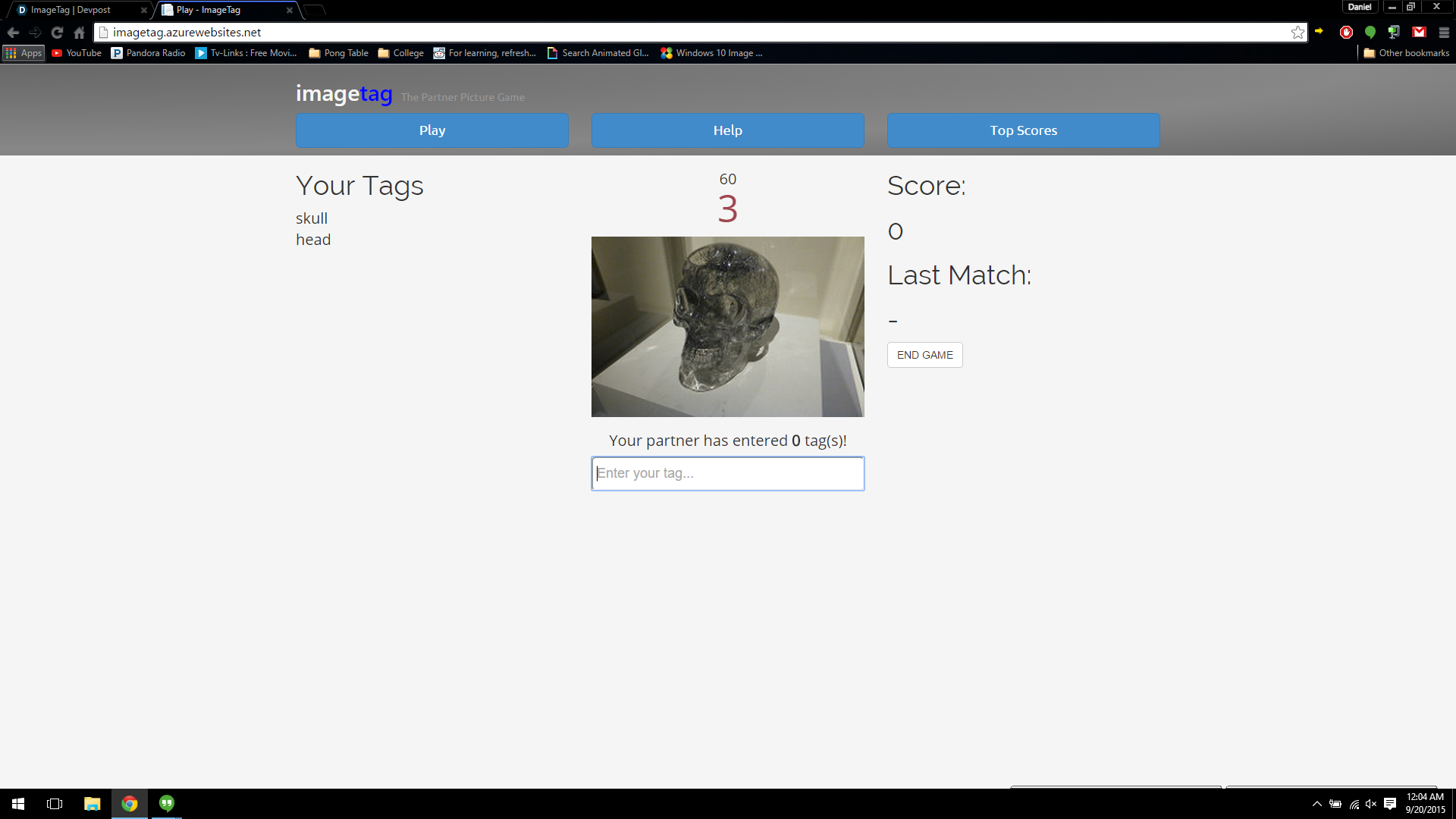Open File Explorer from taskbar
1456x819 pixels.
point(92,804)
